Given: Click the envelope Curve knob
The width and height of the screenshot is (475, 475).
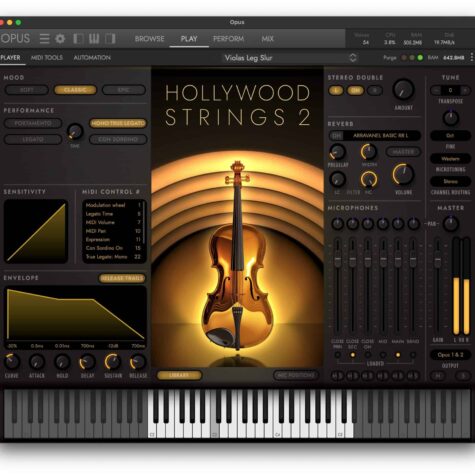Looking at the screenshot, I should click(x=12, y=362).
